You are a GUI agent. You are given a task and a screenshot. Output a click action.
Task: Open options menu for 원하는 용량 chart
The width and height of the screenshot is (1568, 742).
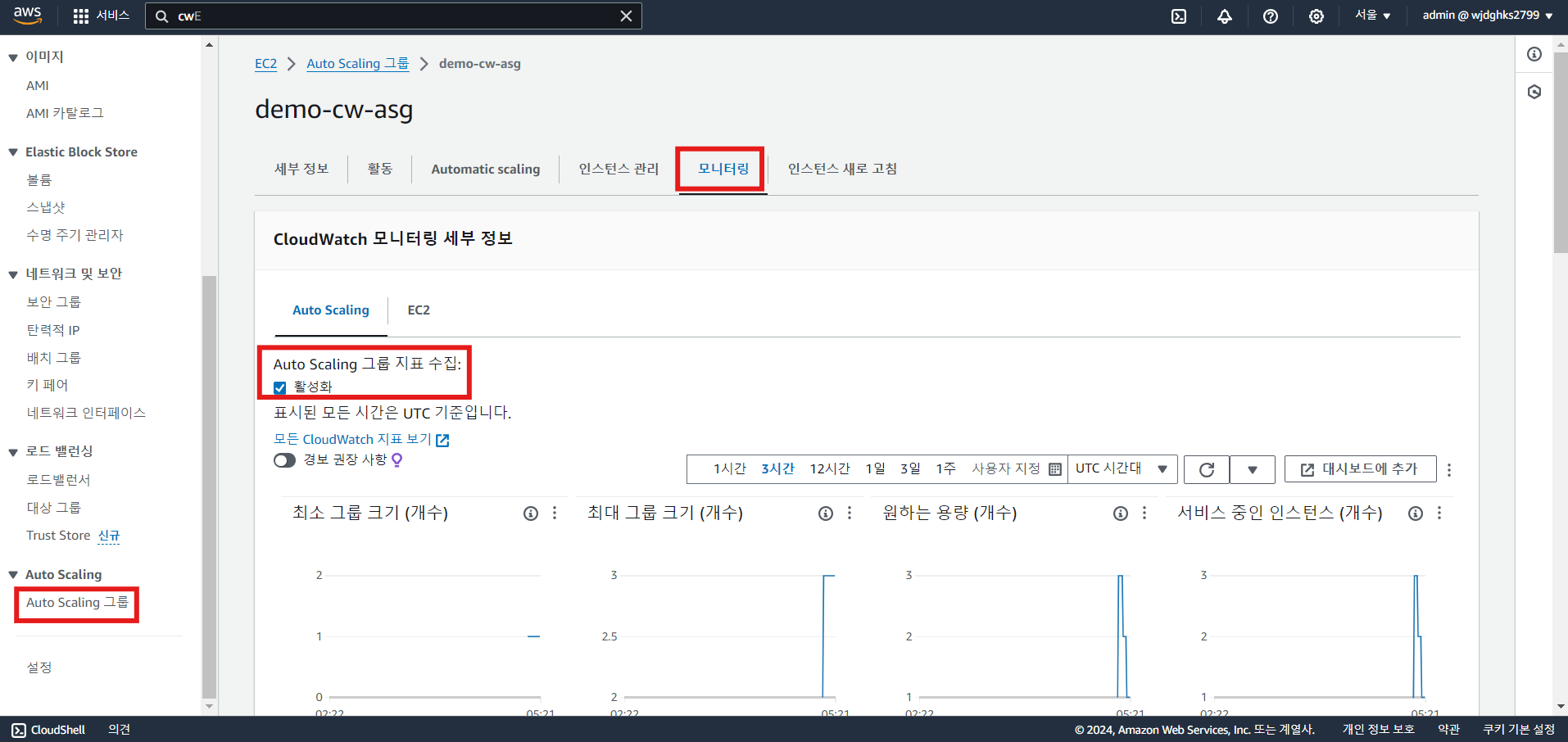[x=1144, y=514]
